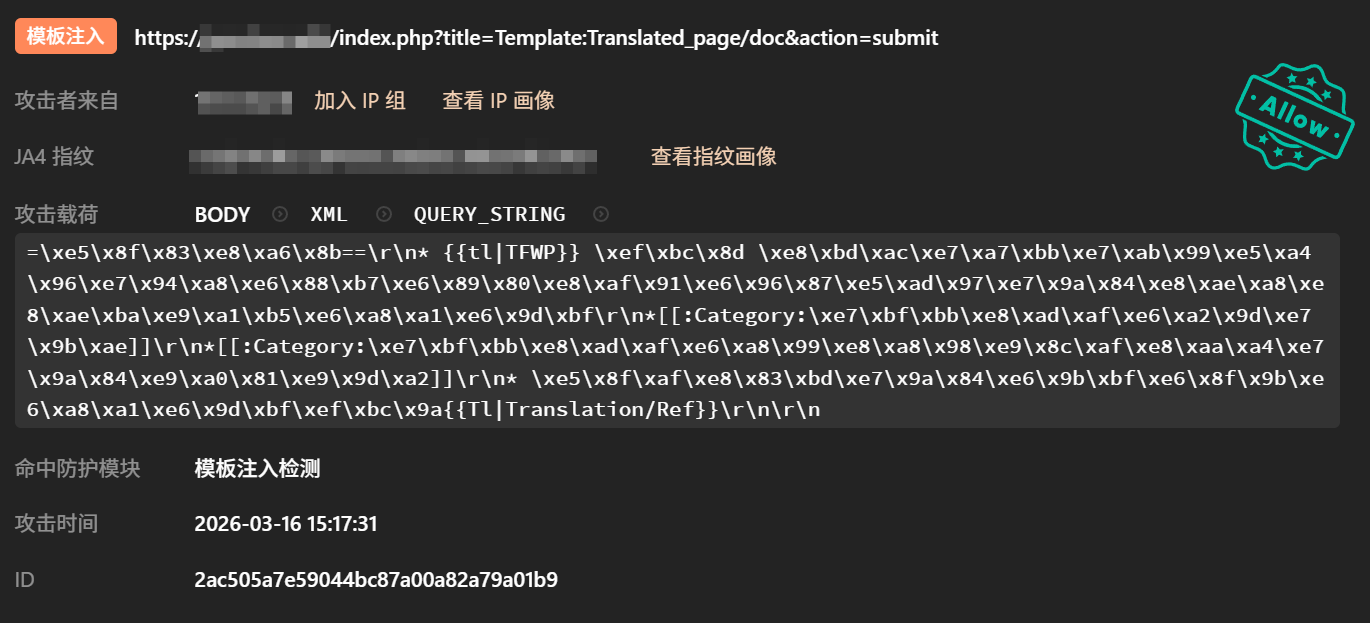Click the attack URL at the top
This screenshot has height=623, width=1370.
536,38
